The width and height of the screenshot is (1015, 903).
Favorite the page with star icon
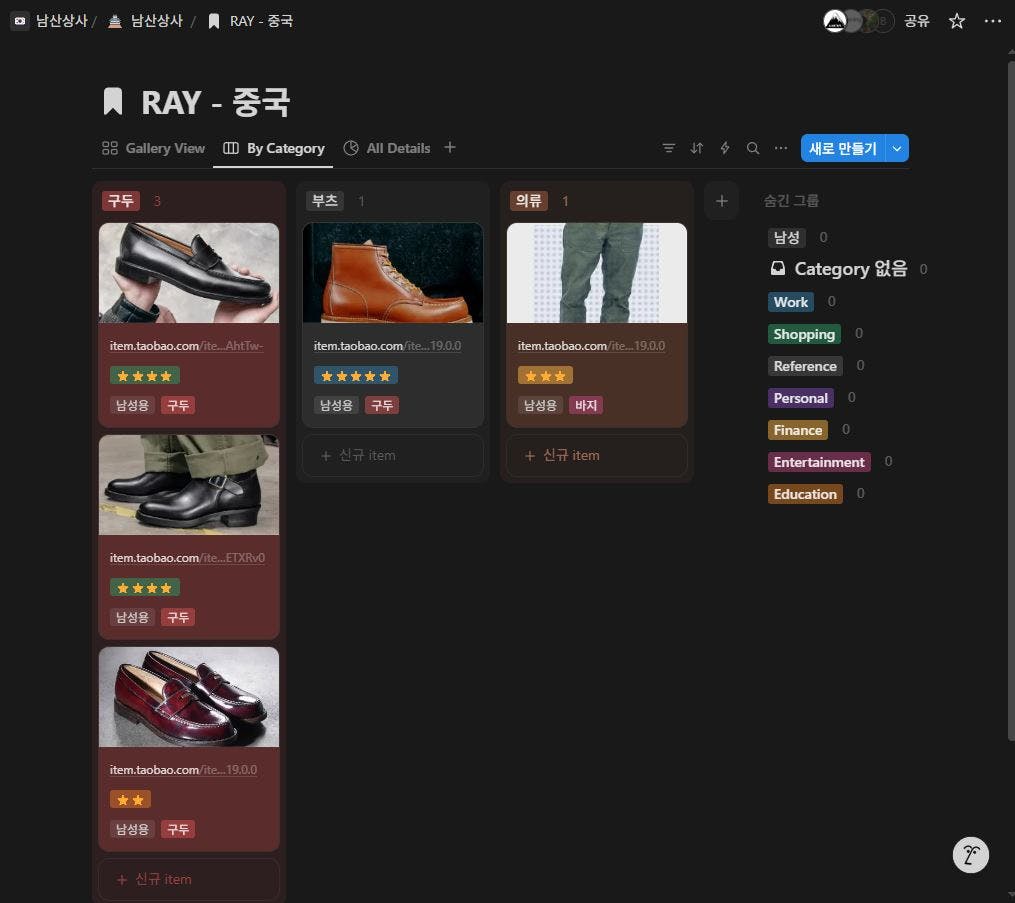pyautogui.click(x=957, y=21)
